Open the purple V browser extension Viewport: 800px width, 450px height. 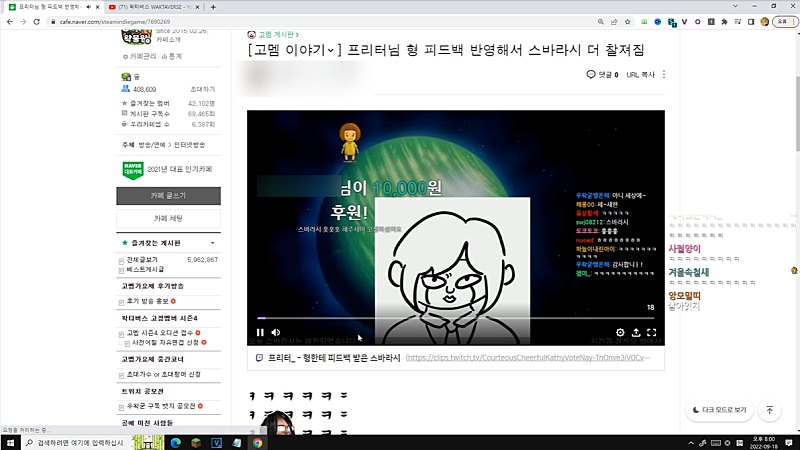(684, 22)
